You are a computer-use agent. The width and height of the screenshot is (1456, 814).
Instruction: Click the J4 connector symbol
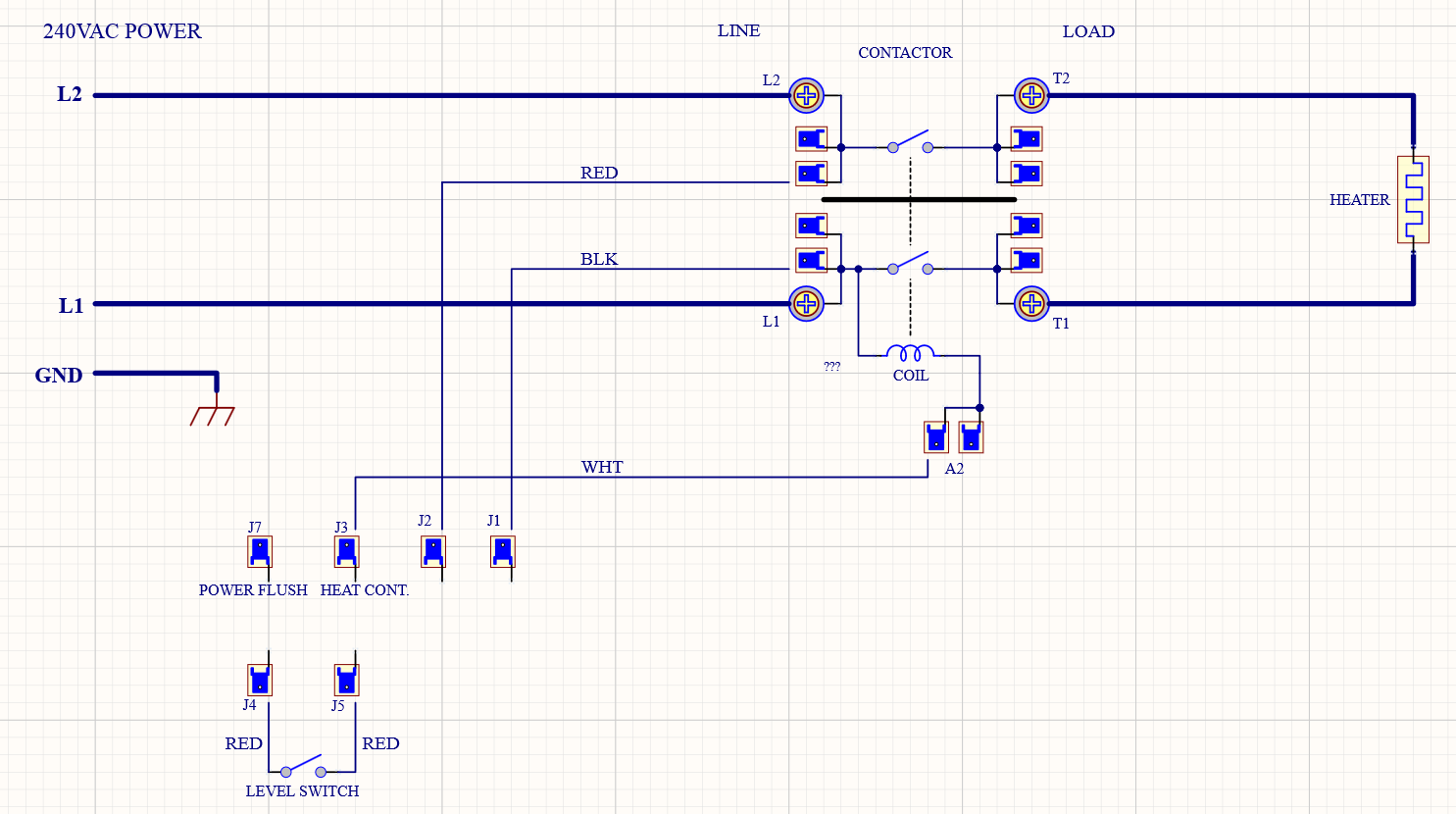[259, 680]
